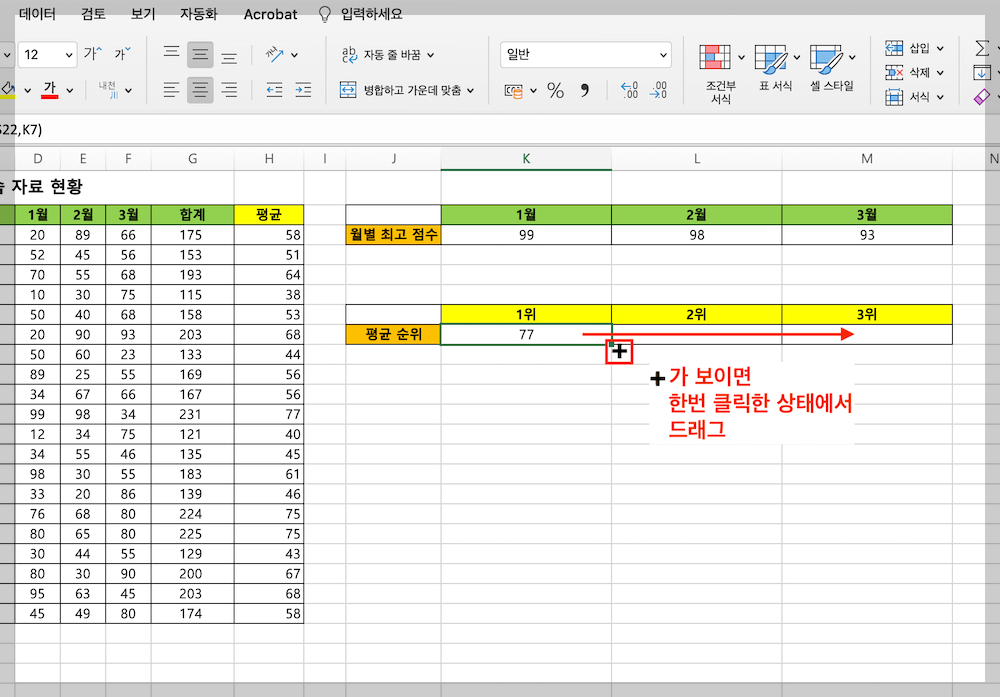Open the font size dropdown
This screenshot has height=697, width=1000.
click(69, 53)
